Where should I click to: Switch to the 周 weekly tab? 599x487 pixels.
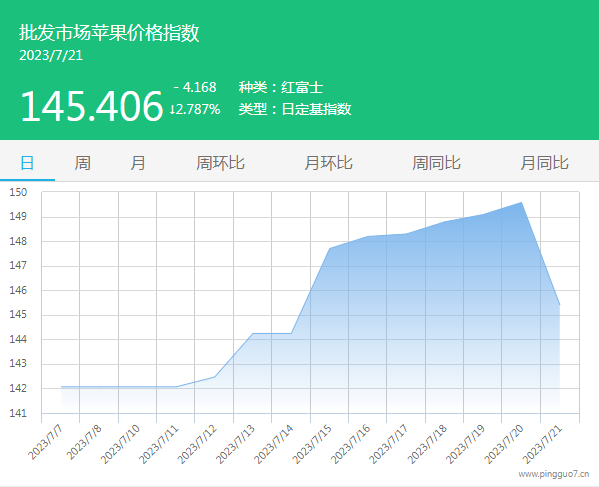tap(83, 163)
